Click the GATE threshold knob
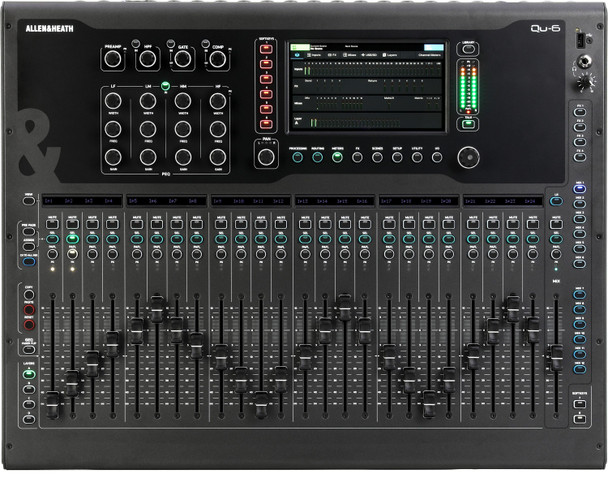The image size is (608, 478). coord(183,59)
